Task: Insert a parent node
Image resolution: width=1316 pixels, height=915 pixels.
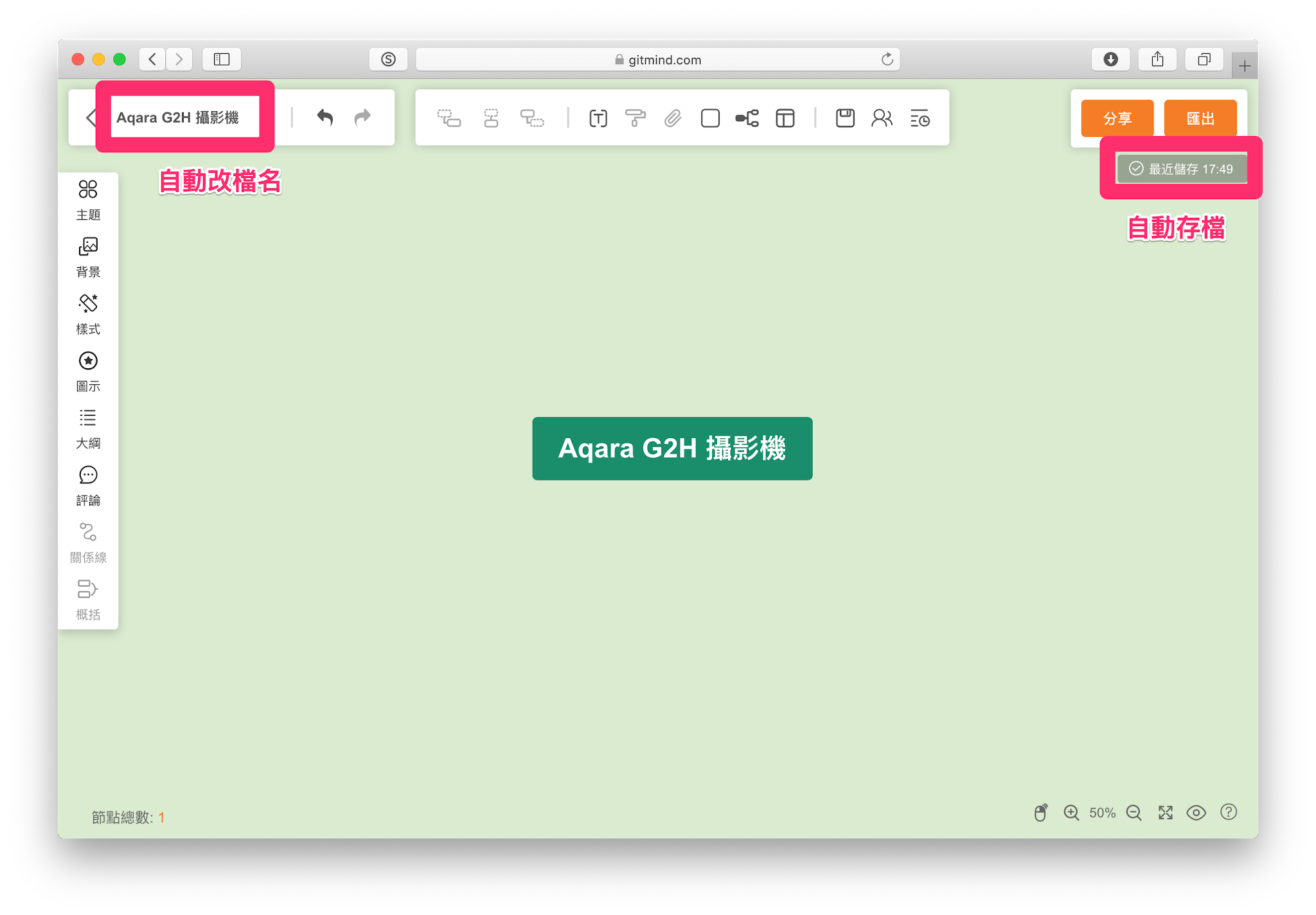Action: pos(532,118)
